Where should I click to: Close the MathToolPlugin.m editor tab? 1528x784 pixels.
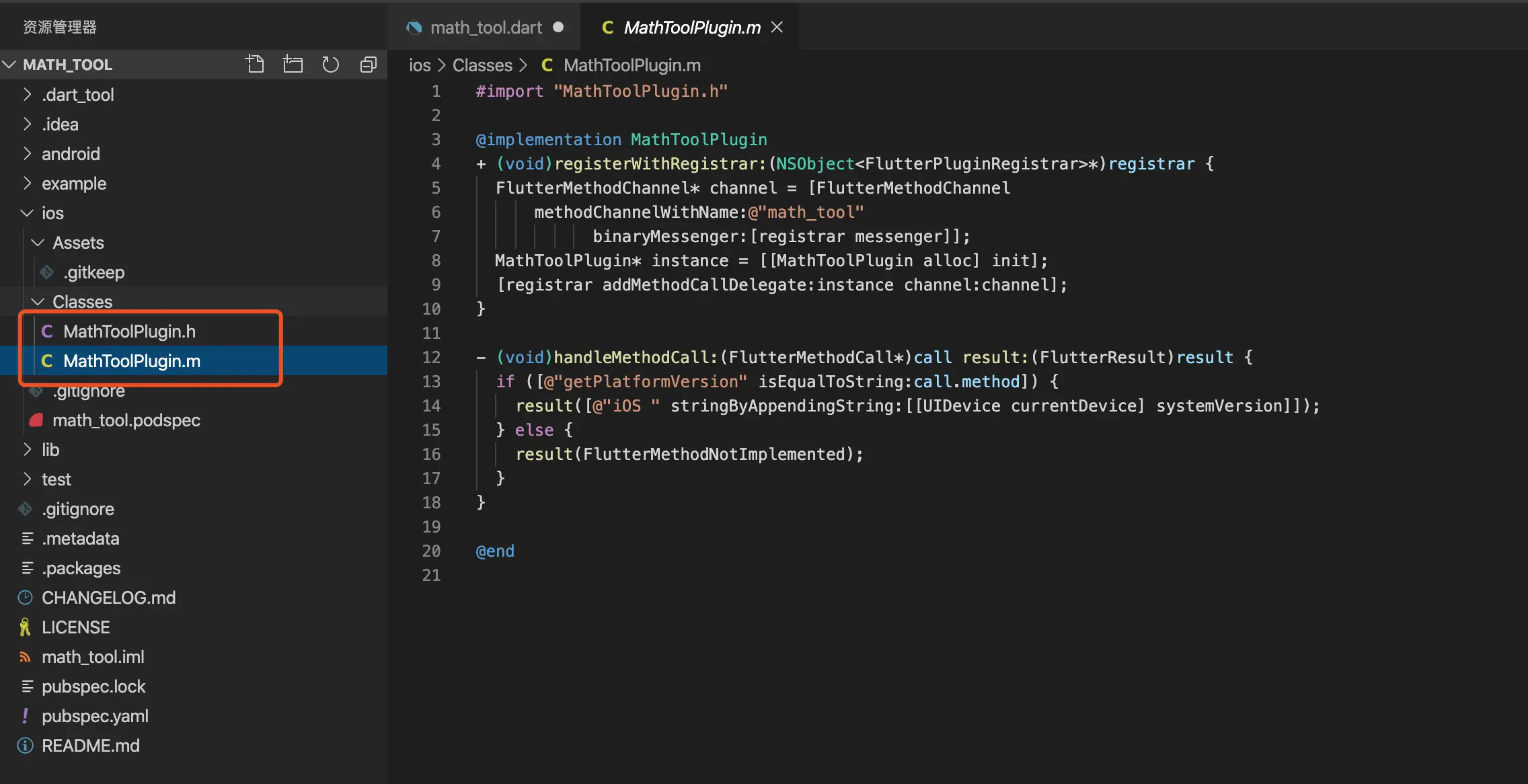777,27
